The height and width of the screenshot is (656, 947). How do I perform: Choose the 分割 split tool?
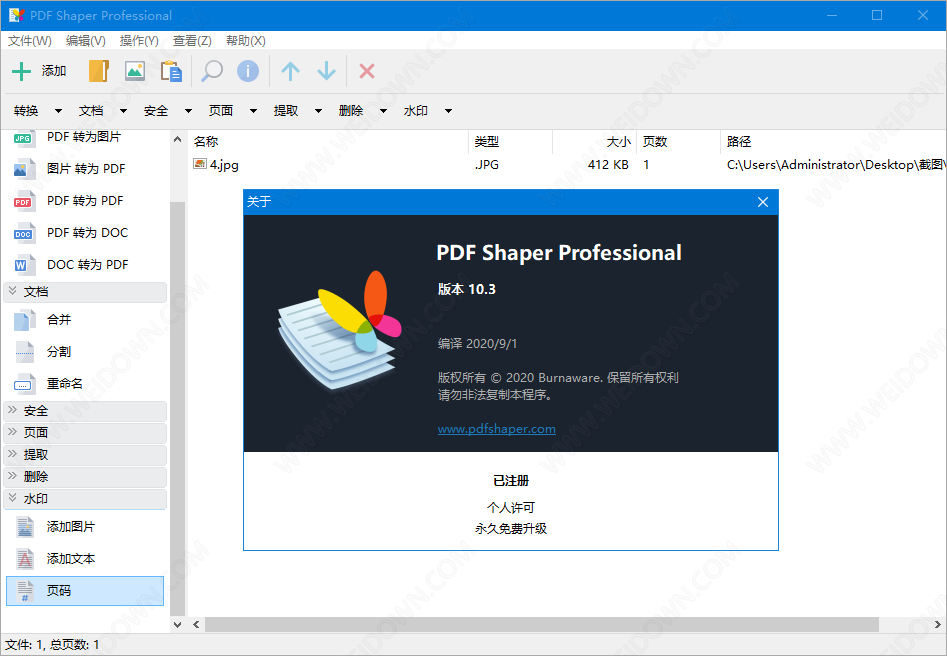pyautogui.click(x=85, y=352)
